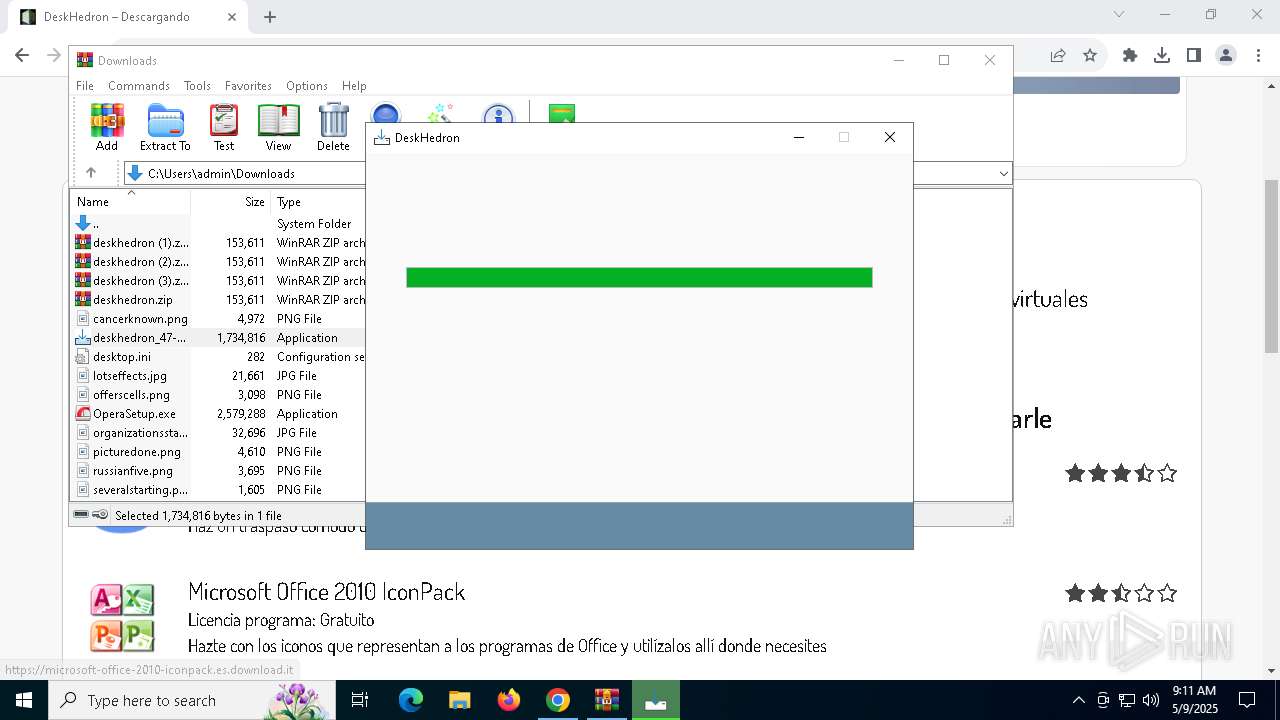Open File Explorer from the taskbar
This screenshot has height=720, width=1280.
460,700
